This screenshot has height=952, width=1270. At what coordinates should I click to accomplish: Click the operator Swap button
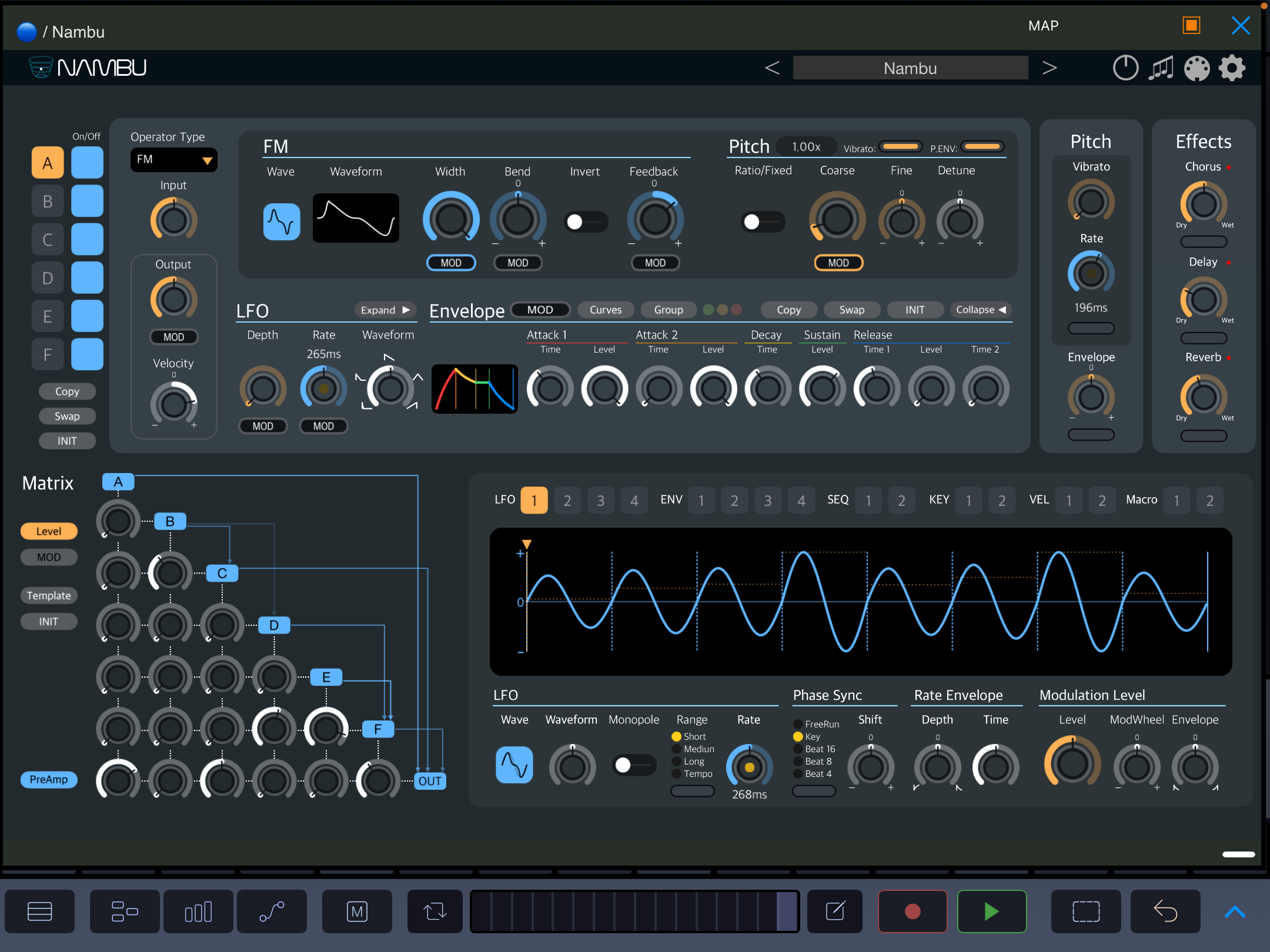point(67,416)
